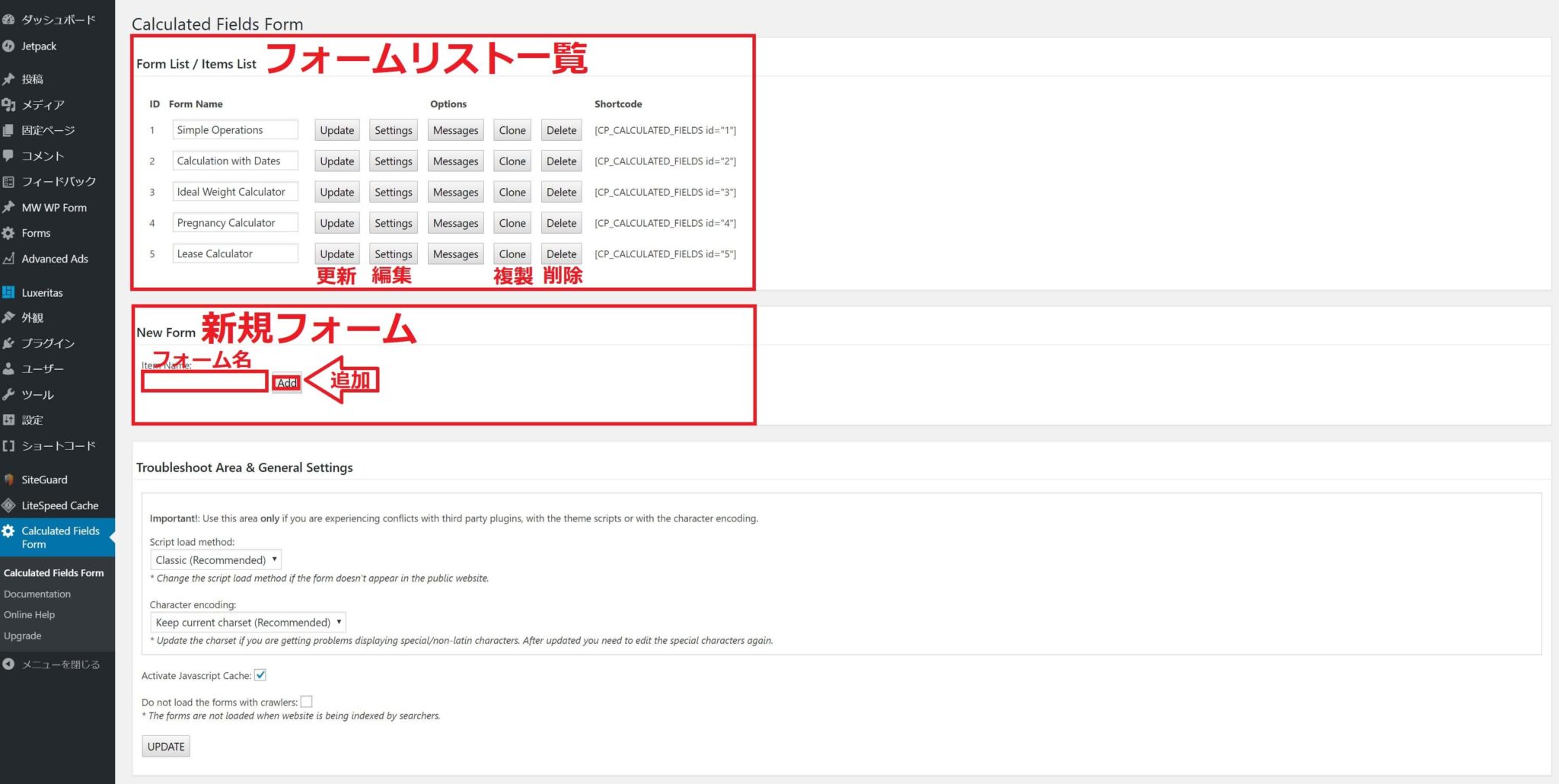Open the 設定 (Settings) sidebar icon
This screenshot has height=784, width=1559.
point(9,419)
